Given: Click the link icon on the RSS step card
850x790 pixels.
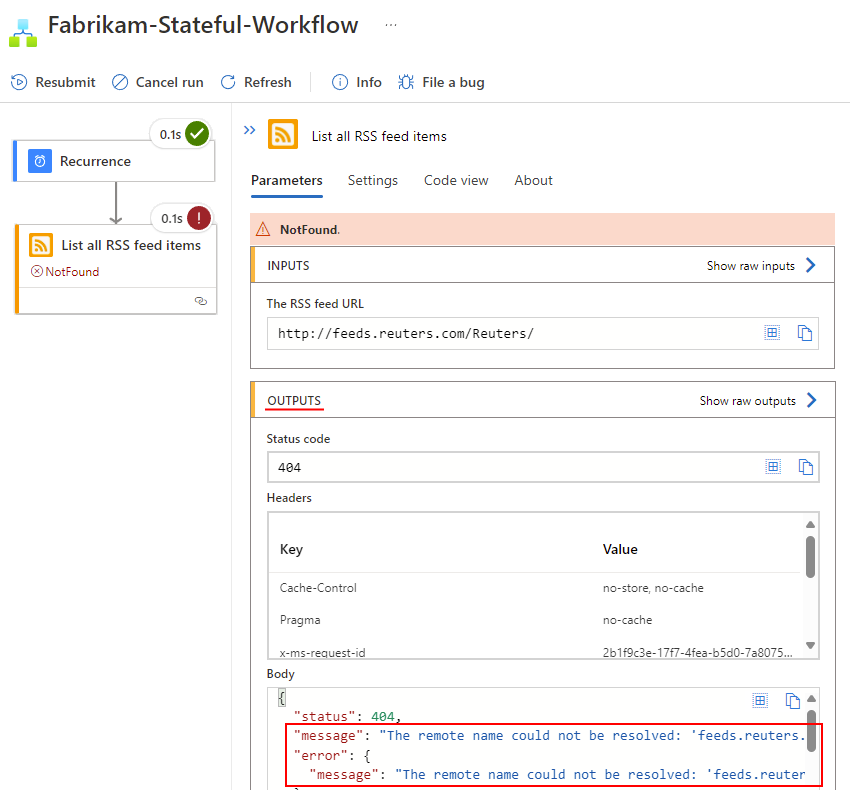Looking at the screenshot, I should click(x=202, y=300).
